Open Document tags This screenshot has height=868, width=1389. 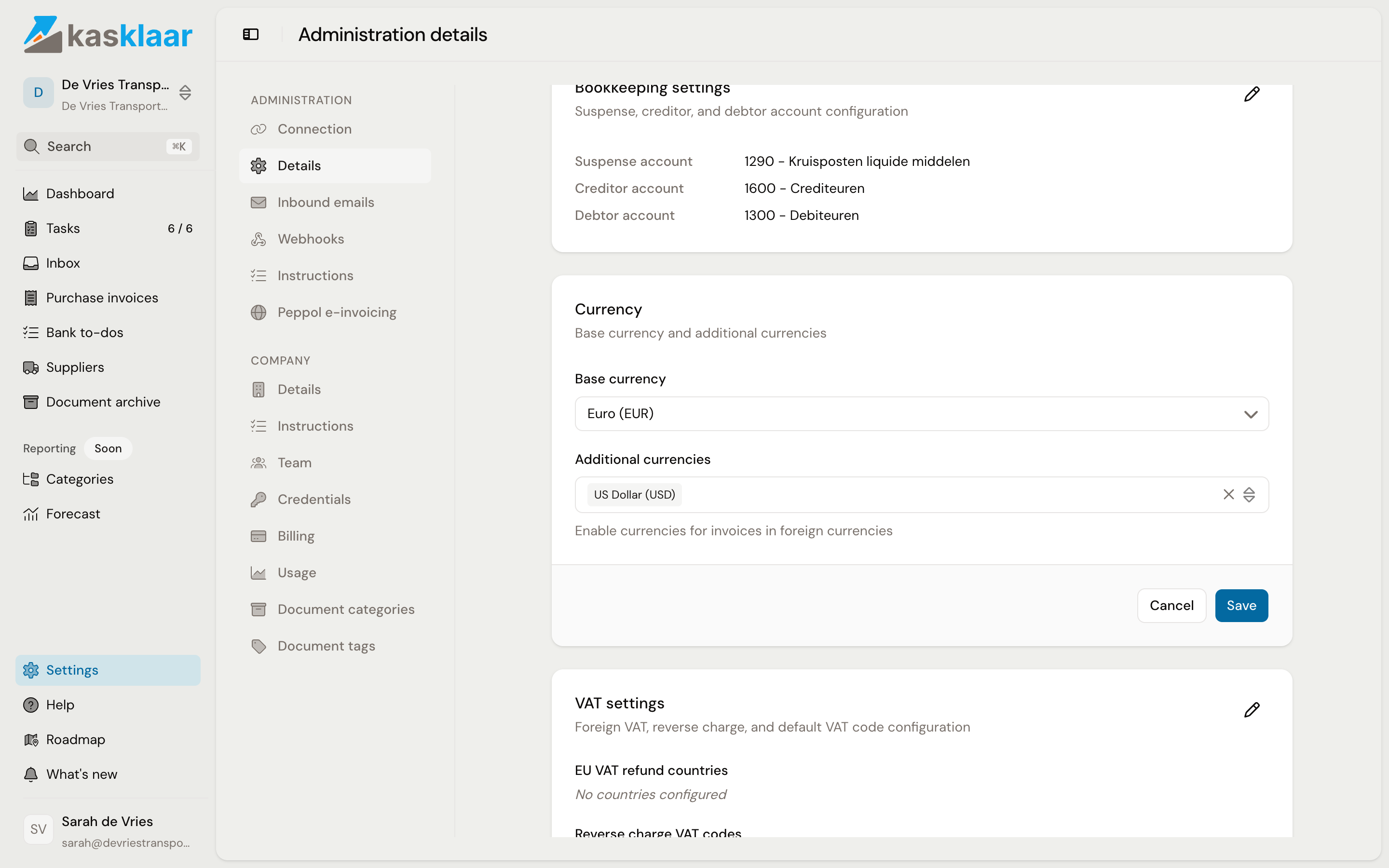tap(335, 646)
